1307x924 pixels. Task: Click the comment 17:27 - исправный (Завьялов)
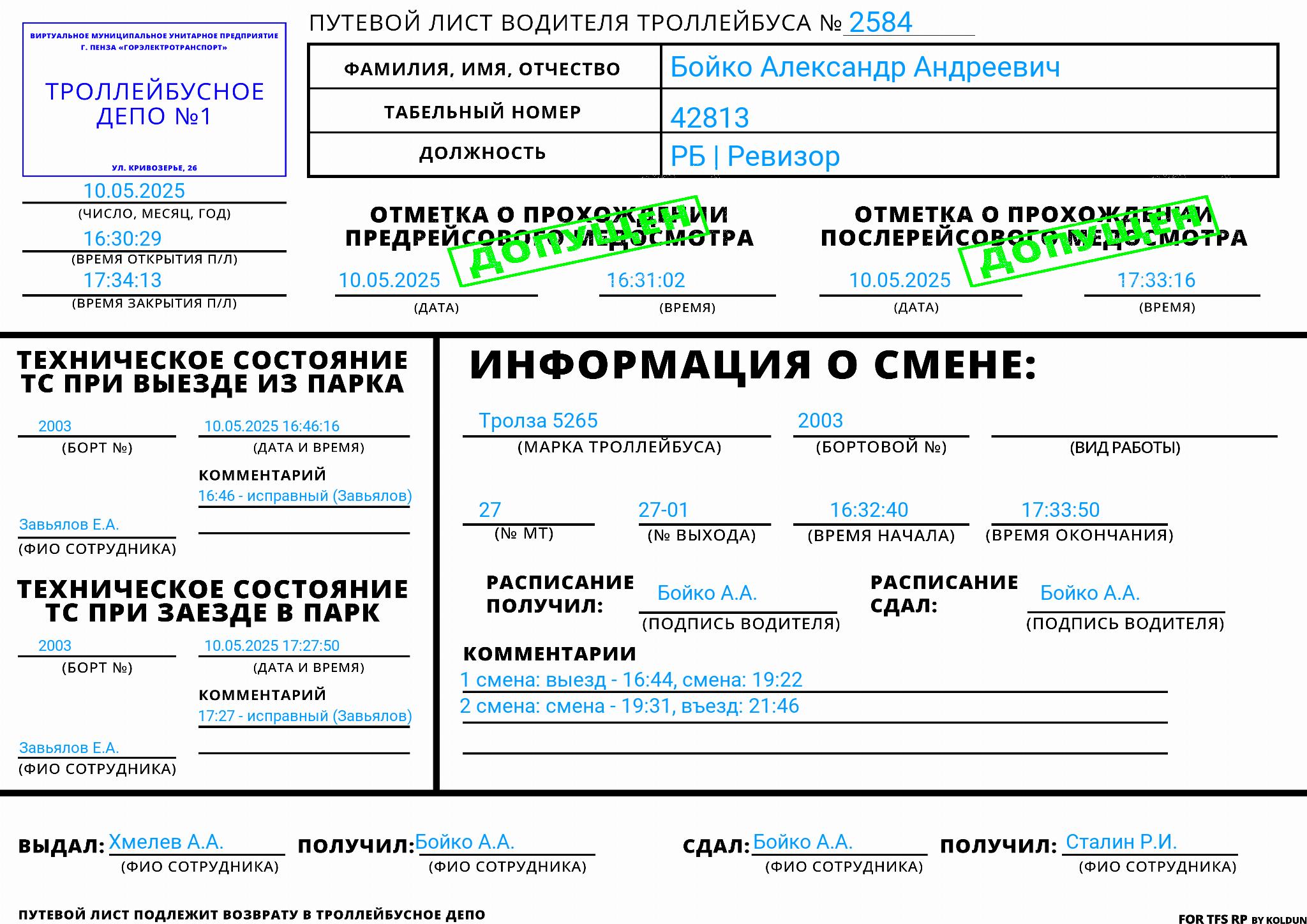305,716
